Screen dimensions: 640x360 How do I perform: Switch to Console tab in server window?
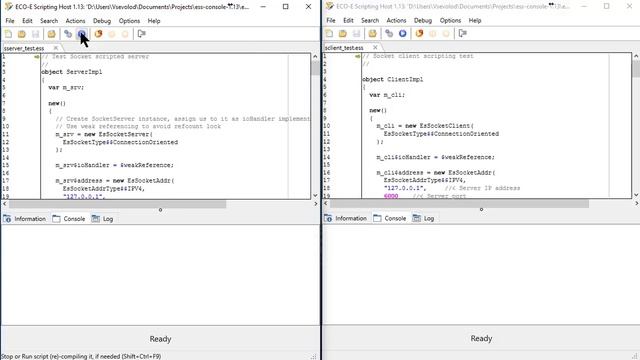(69, 219)
